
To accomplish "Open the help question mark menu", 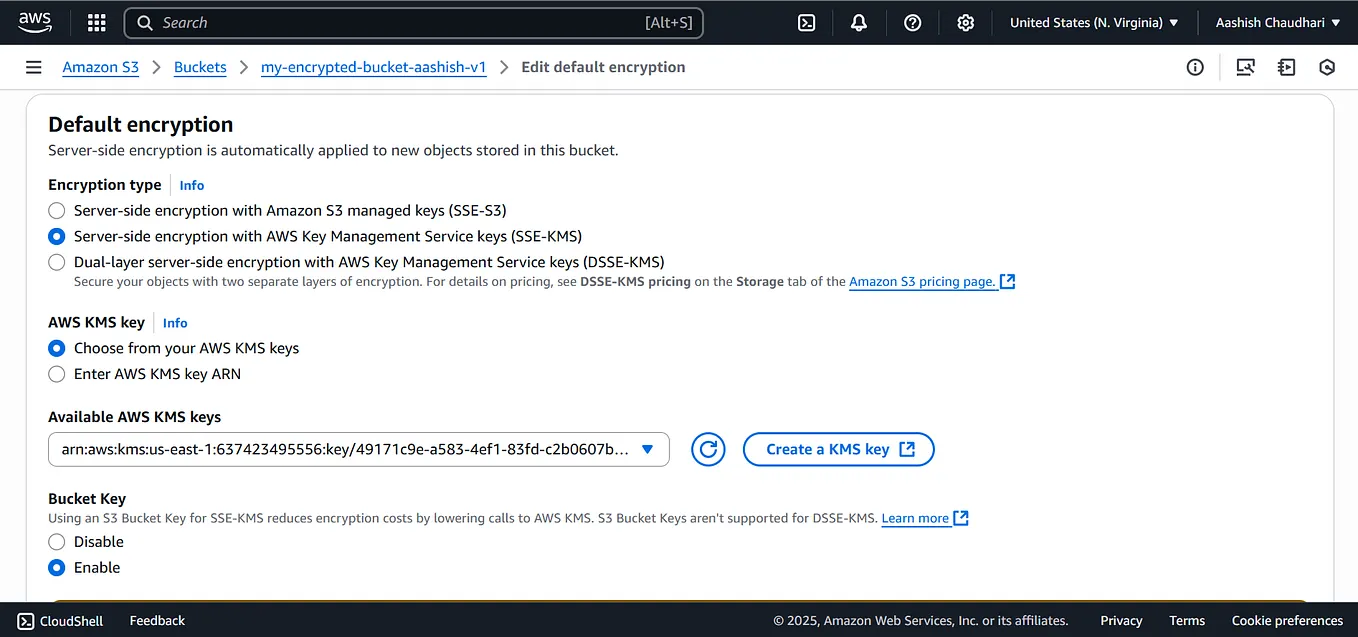I will tap(912, 22).
